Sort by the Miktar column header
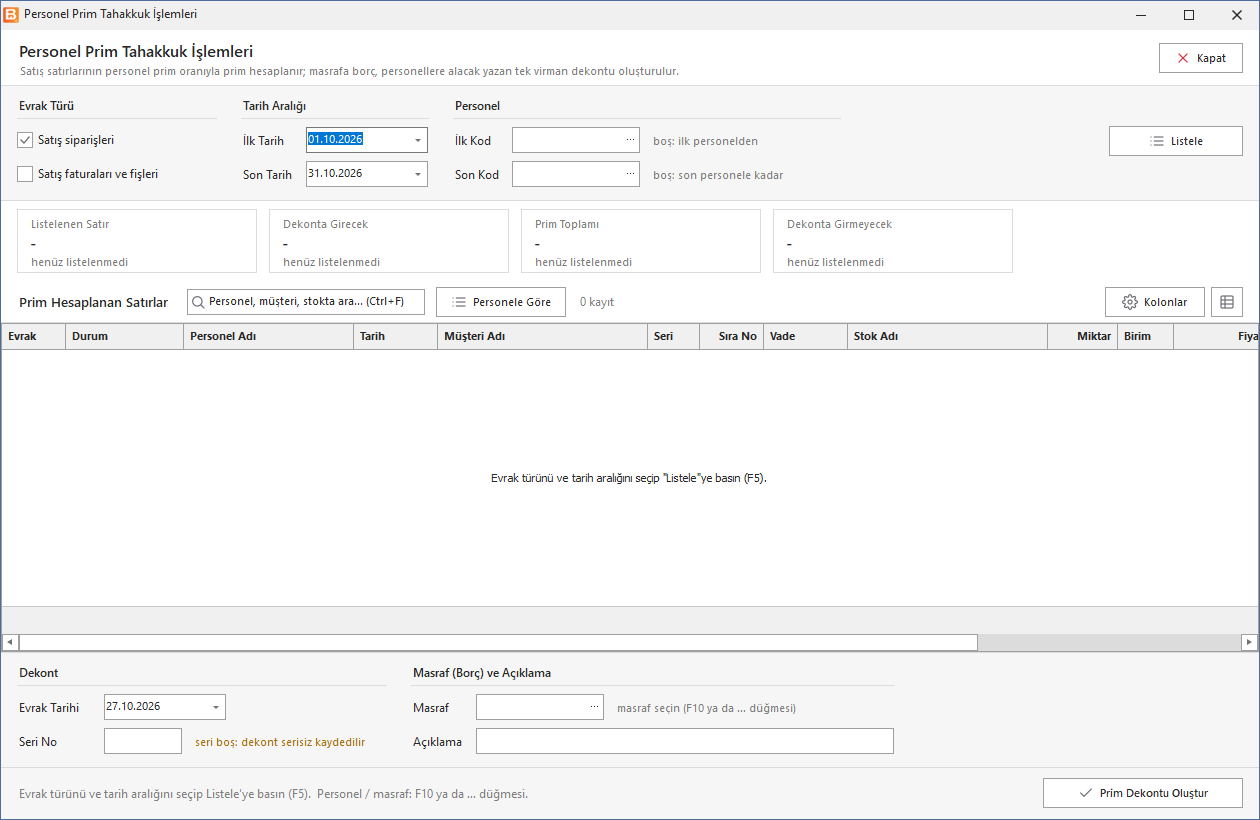Screen dimensions: 1260x820 click(1083, 336)
